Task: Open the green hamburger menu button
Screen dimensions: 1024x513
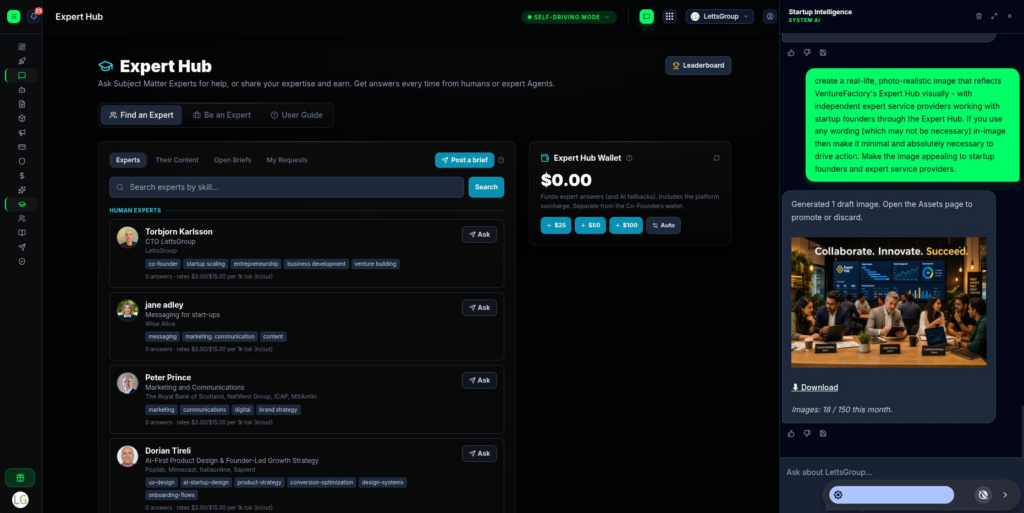Action: [x=14, y=17]
